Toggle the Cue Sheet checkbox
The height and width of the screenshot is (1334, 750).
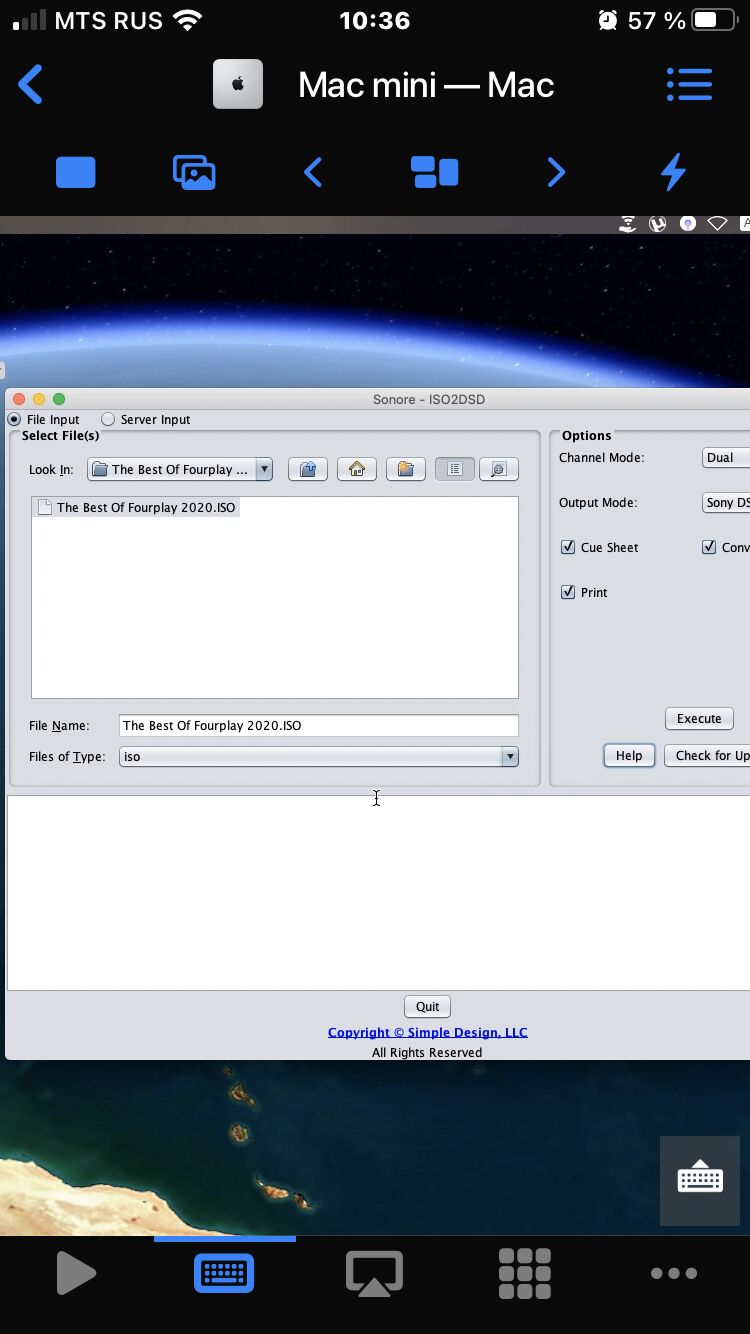[568, 547]
